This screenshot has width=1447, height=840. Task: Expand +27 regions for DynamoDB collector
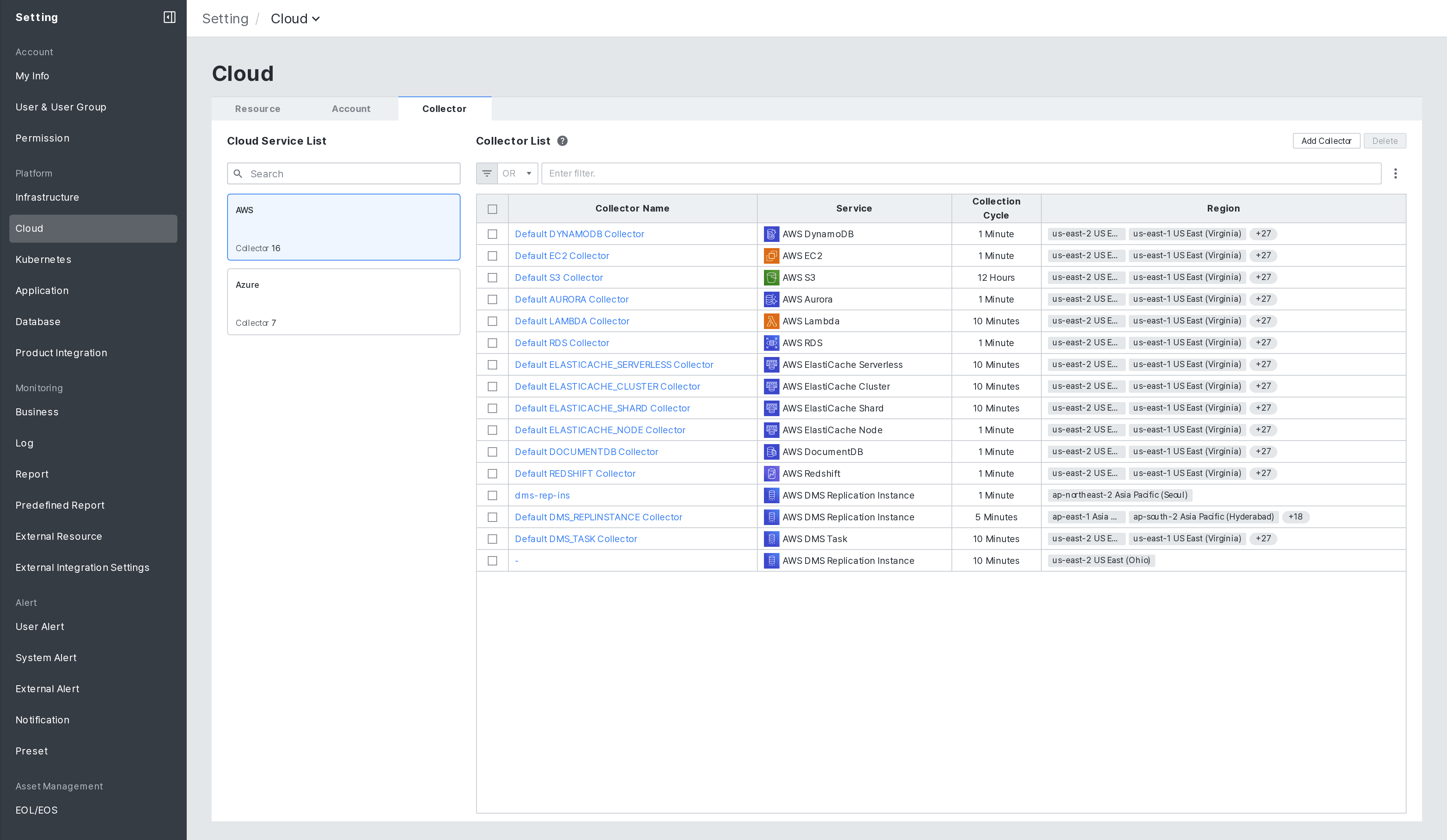[x=1263, y=234]
